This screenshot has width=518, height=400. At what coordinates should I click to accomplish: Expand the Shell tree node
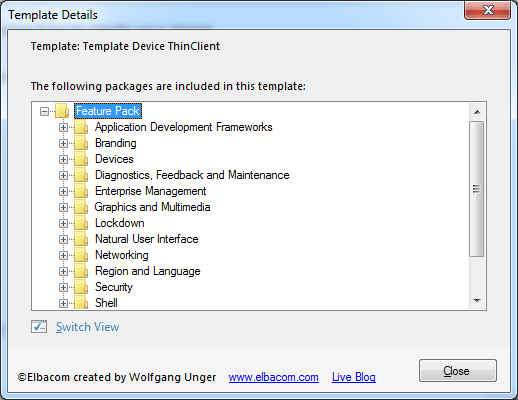click(x=63, y=303)
